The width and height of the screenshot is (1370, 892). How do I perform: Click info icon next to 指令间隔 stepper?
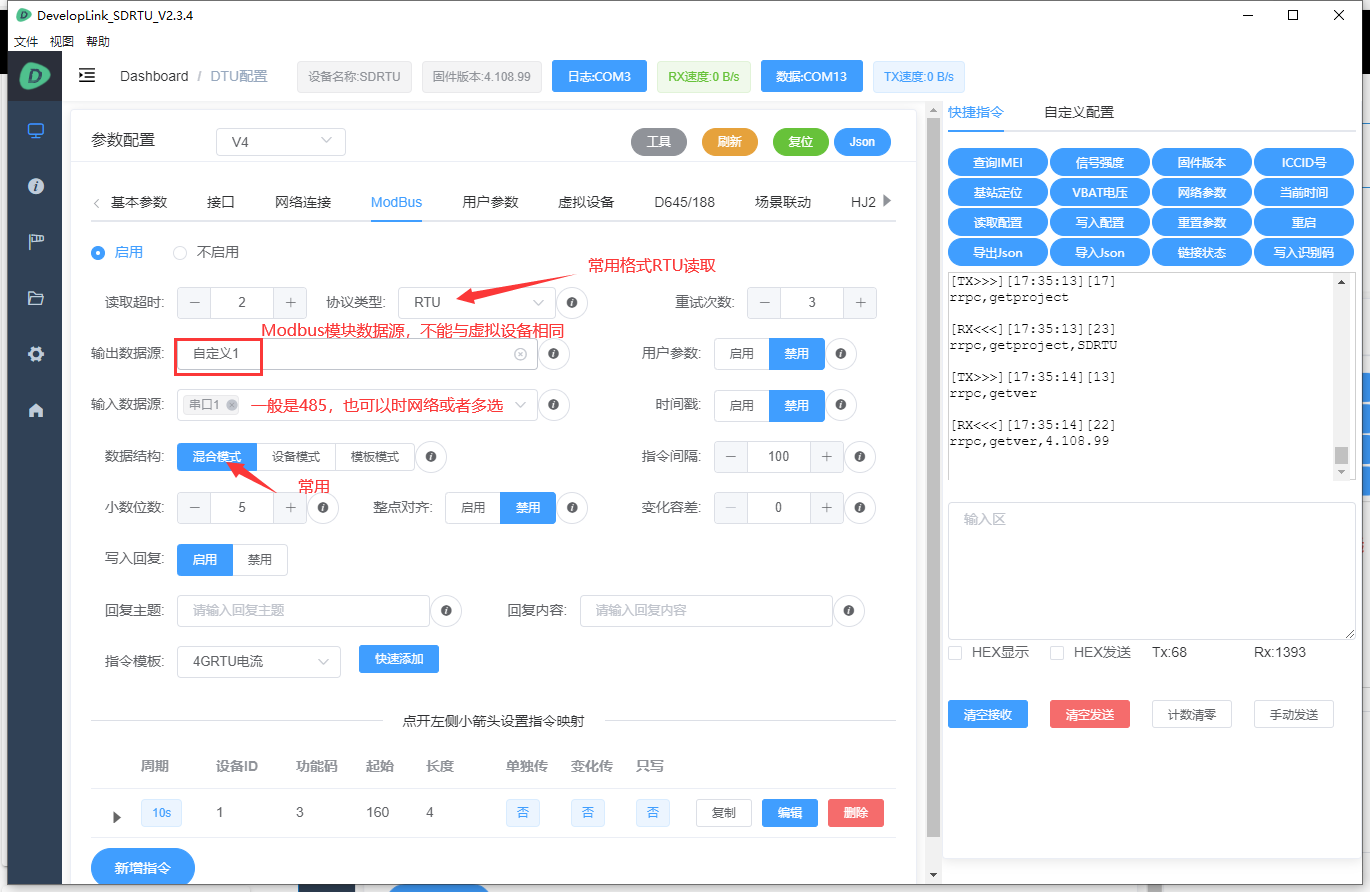point(860,456)
